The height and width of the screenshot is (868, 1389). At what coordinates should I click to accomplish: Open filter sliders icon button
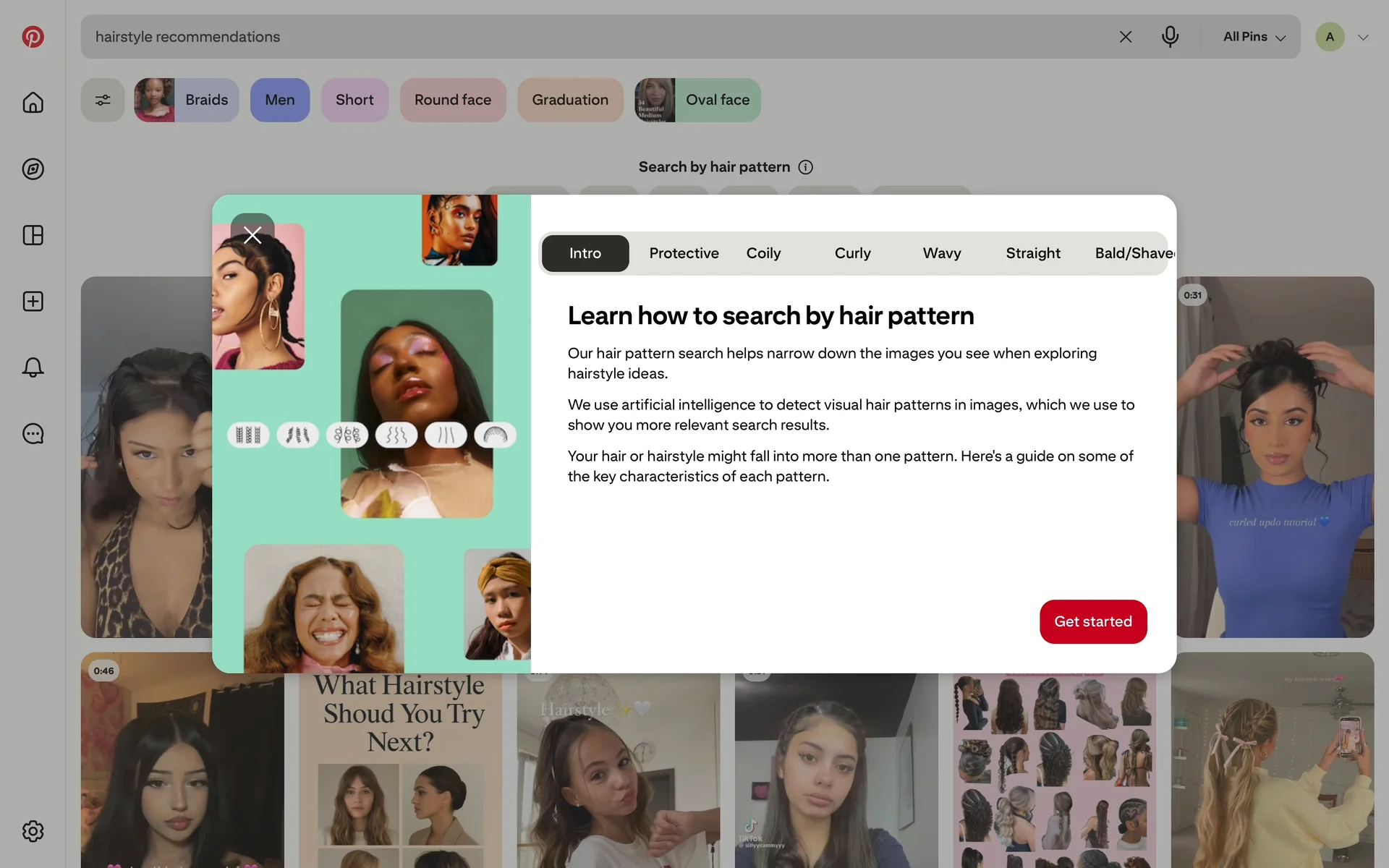coord(103,100)
